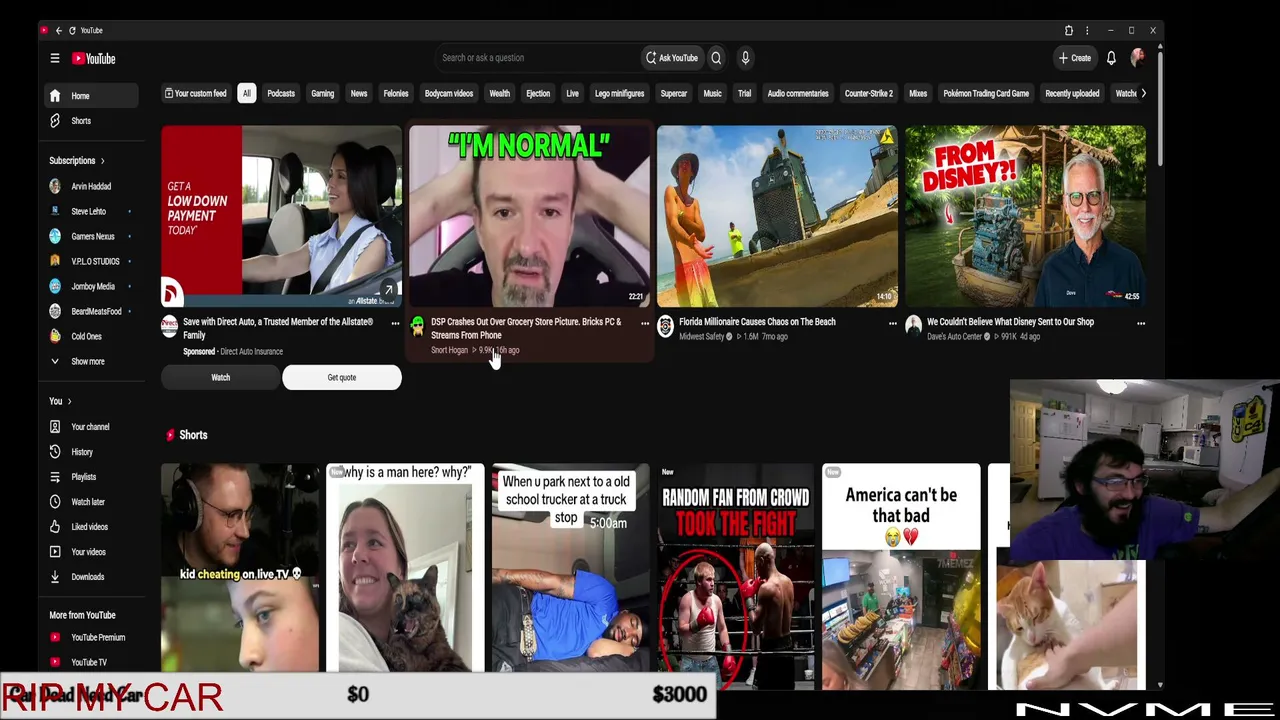
Task: Open the browser extensions icon
Action: (1068, 31)
